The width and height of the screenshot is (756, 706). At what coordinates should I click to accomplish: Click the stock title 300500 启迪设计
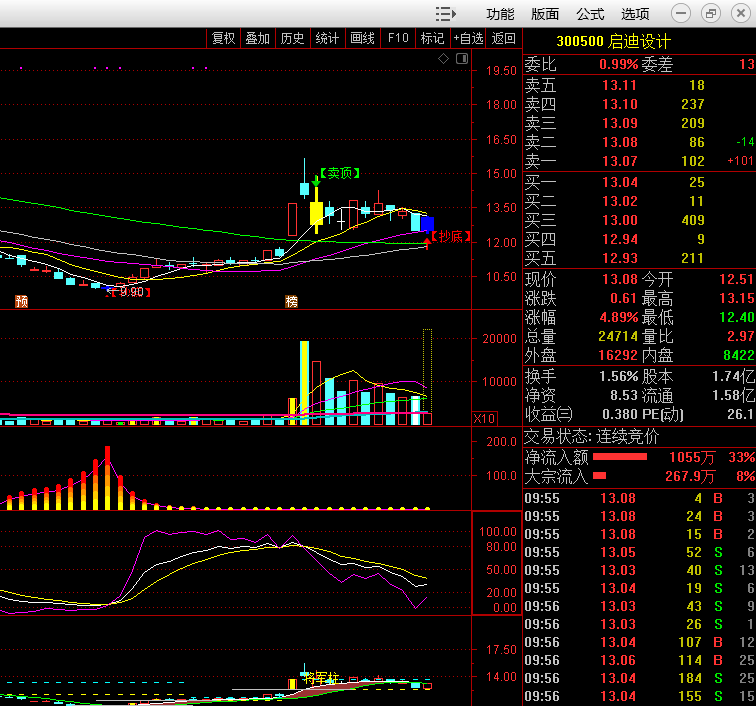click(613, 41)
